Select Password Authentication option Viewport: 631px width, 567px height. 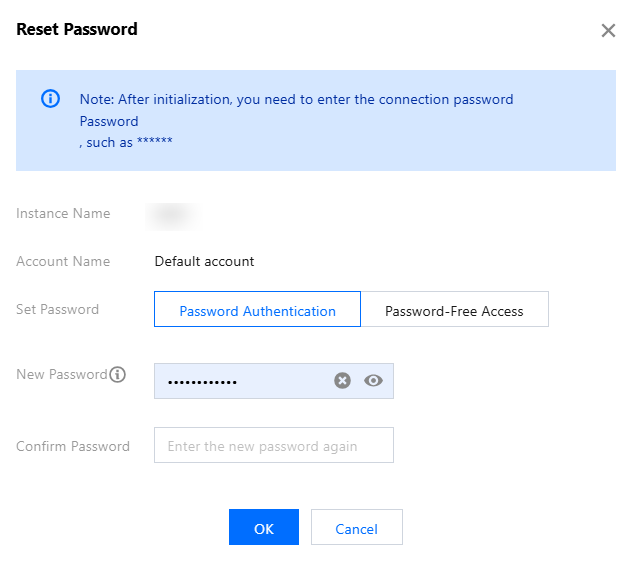click(x=257, y=309)
